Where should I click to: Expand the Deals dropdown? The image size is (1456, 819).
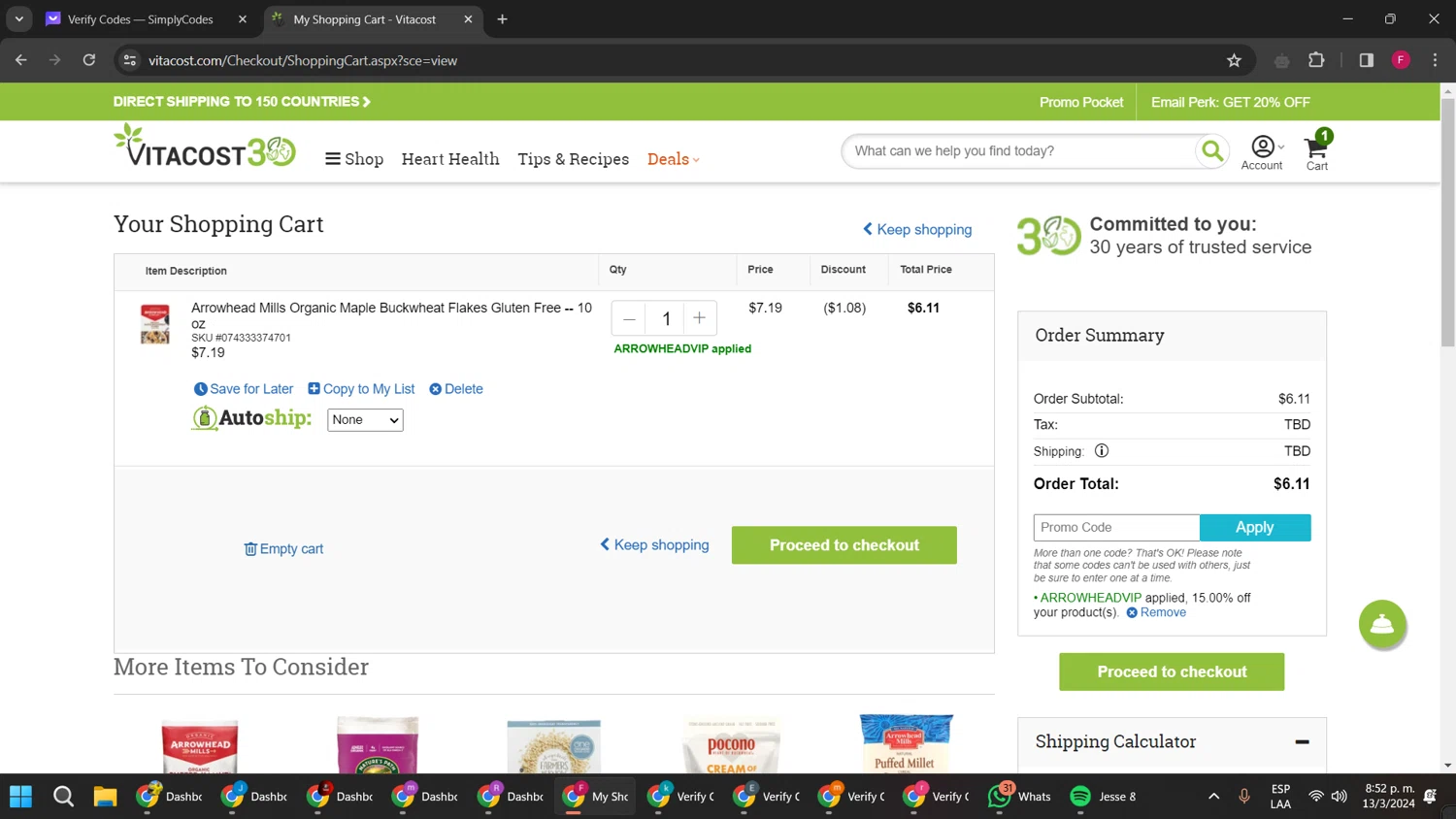pos(673,159)
